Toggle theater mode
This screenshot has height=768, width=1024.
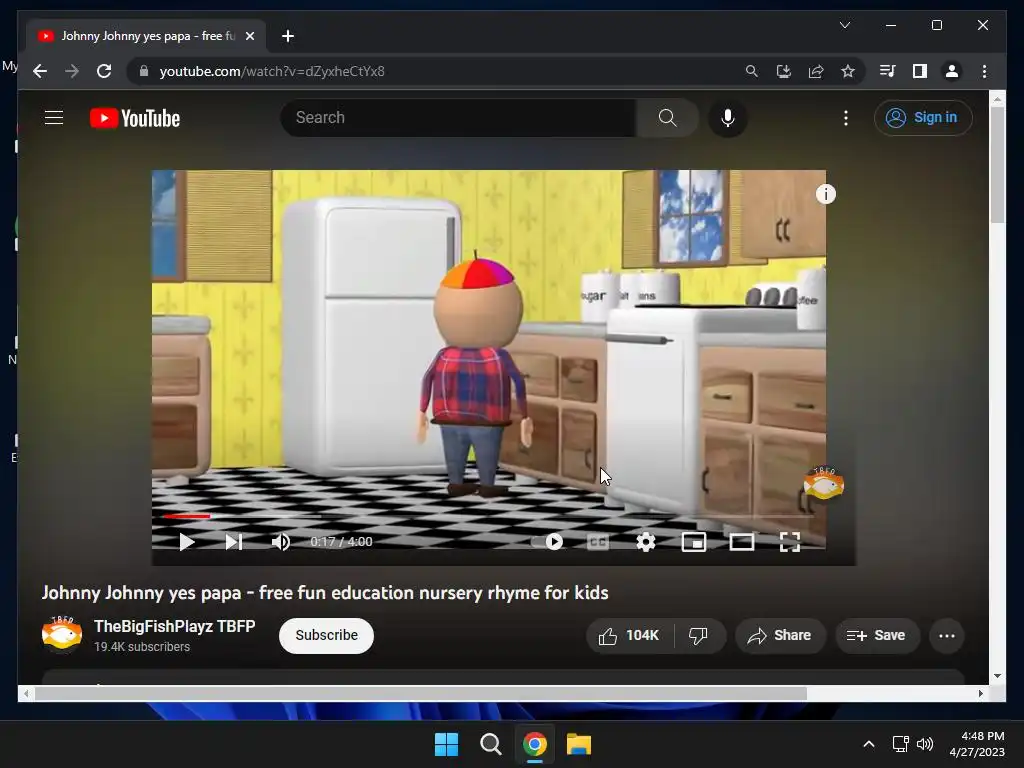(742, 542)
